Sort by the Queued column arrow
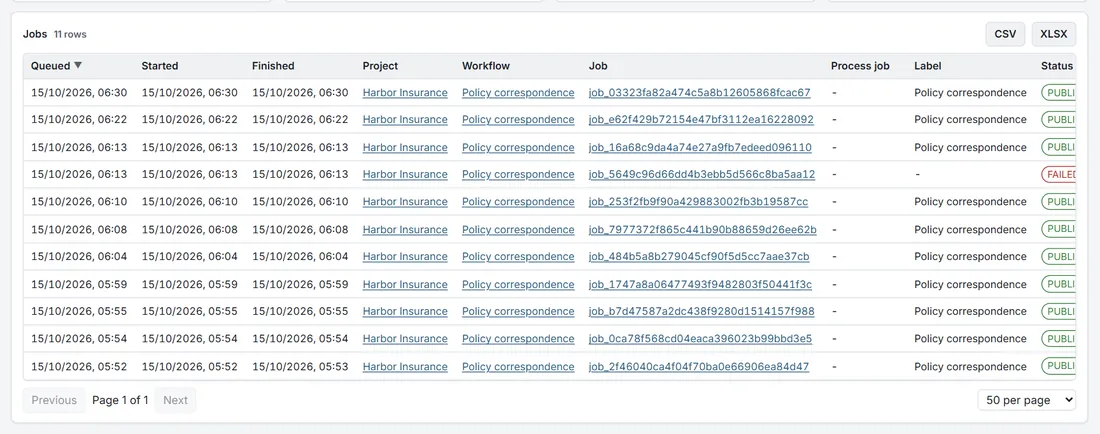 pyautogui.click(x=78, y=65)
